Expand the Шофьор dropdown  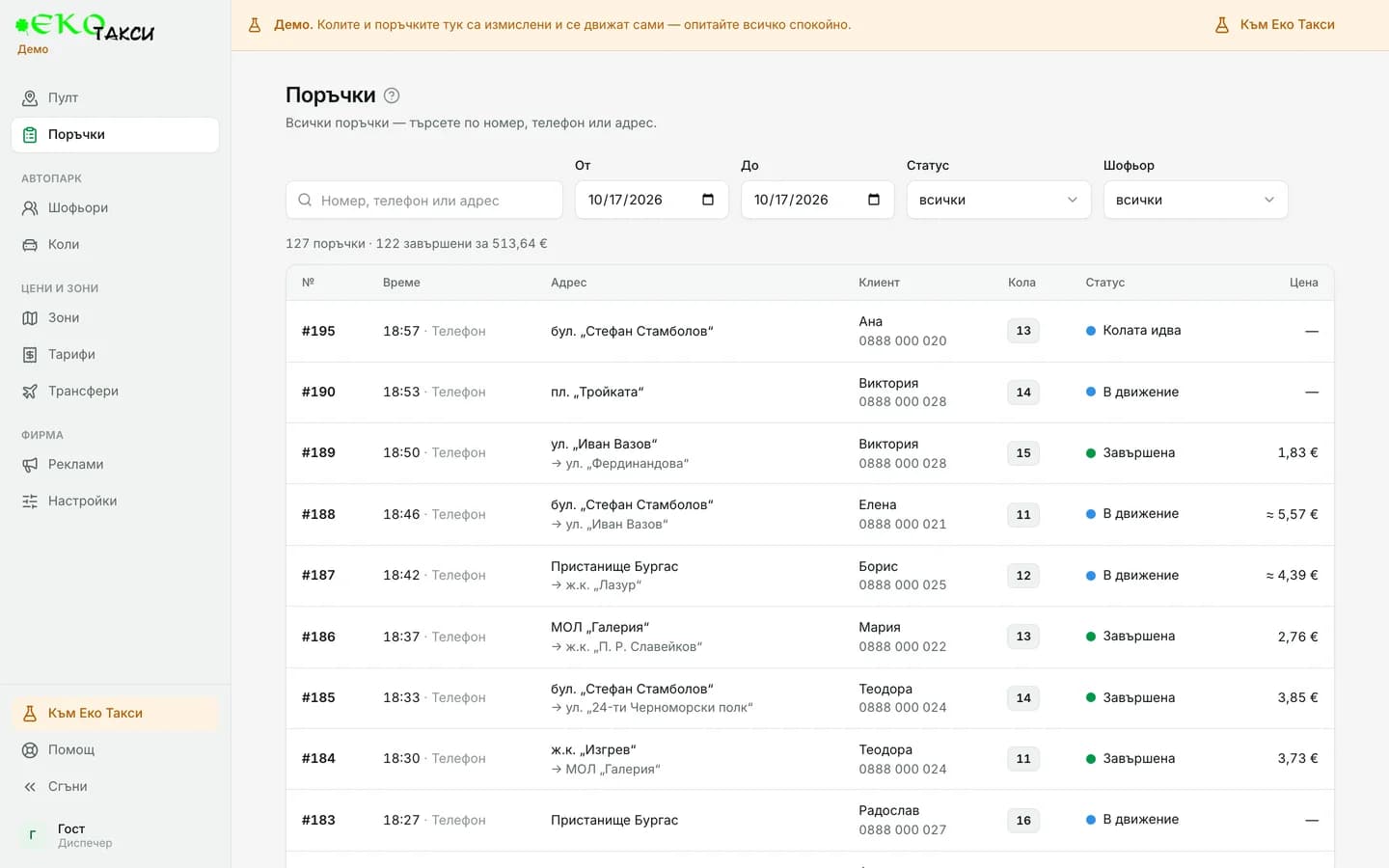[1195, 200]
